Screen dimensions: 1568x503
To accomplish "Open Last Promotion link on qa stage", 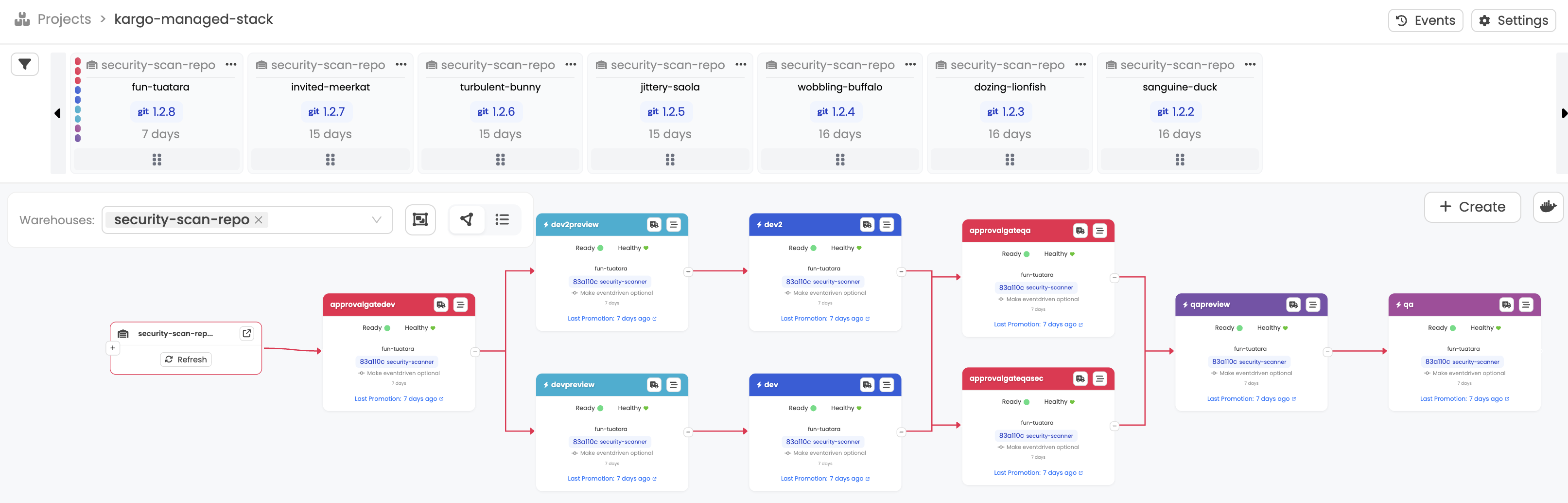I will (x=1464, y=399).
